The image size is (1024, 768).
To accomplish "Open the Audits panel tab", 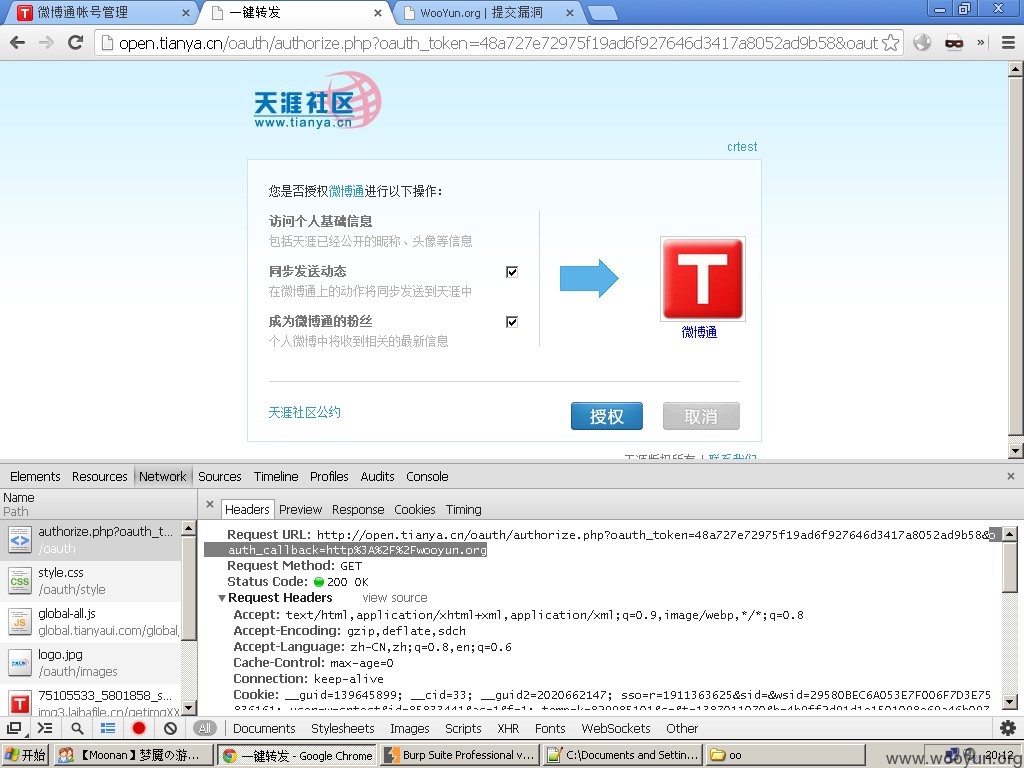I will [377, 476].
